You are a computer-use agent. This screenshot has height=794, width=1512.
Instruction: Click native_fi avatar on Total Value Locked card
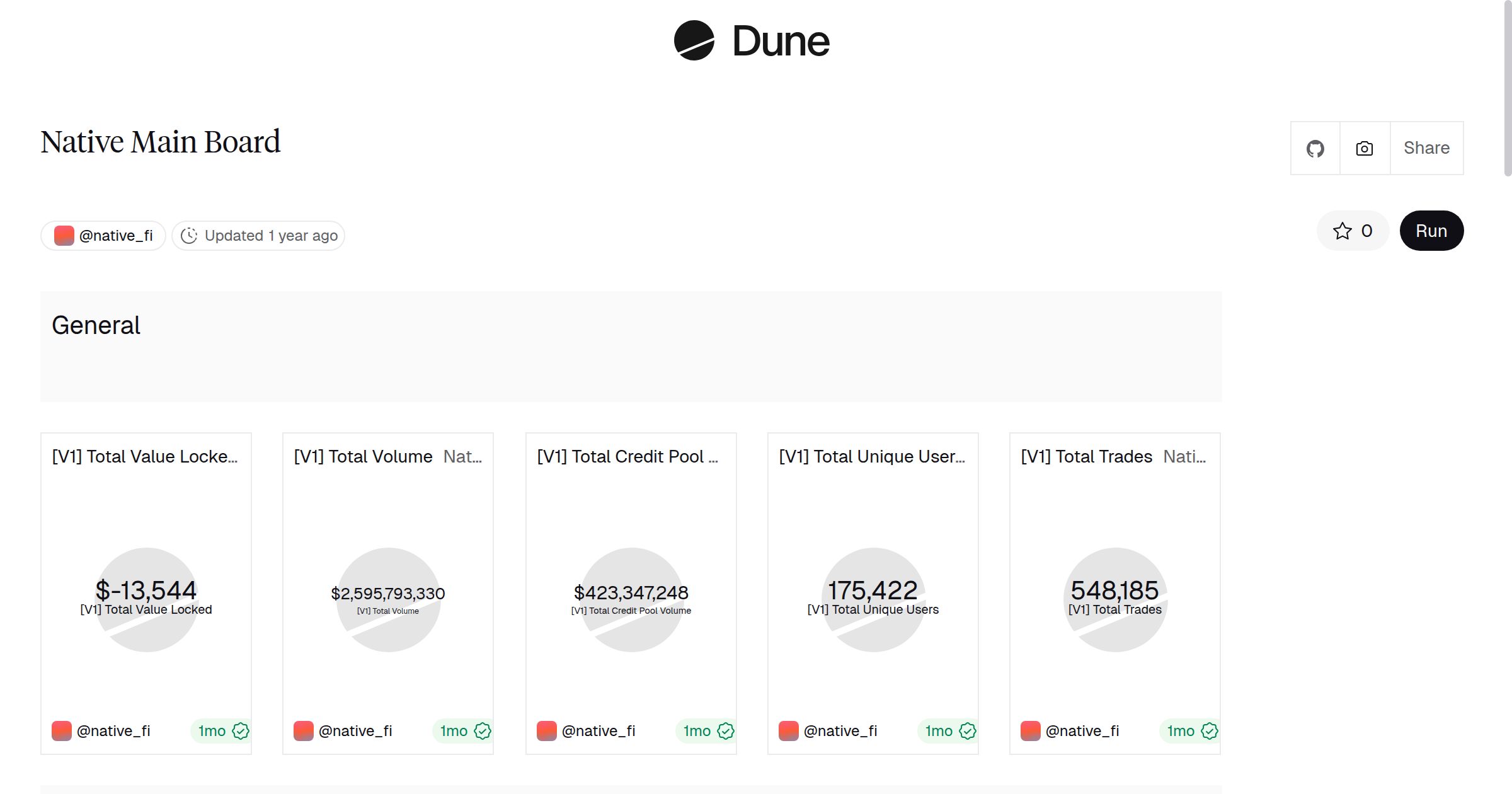point(62,731)
